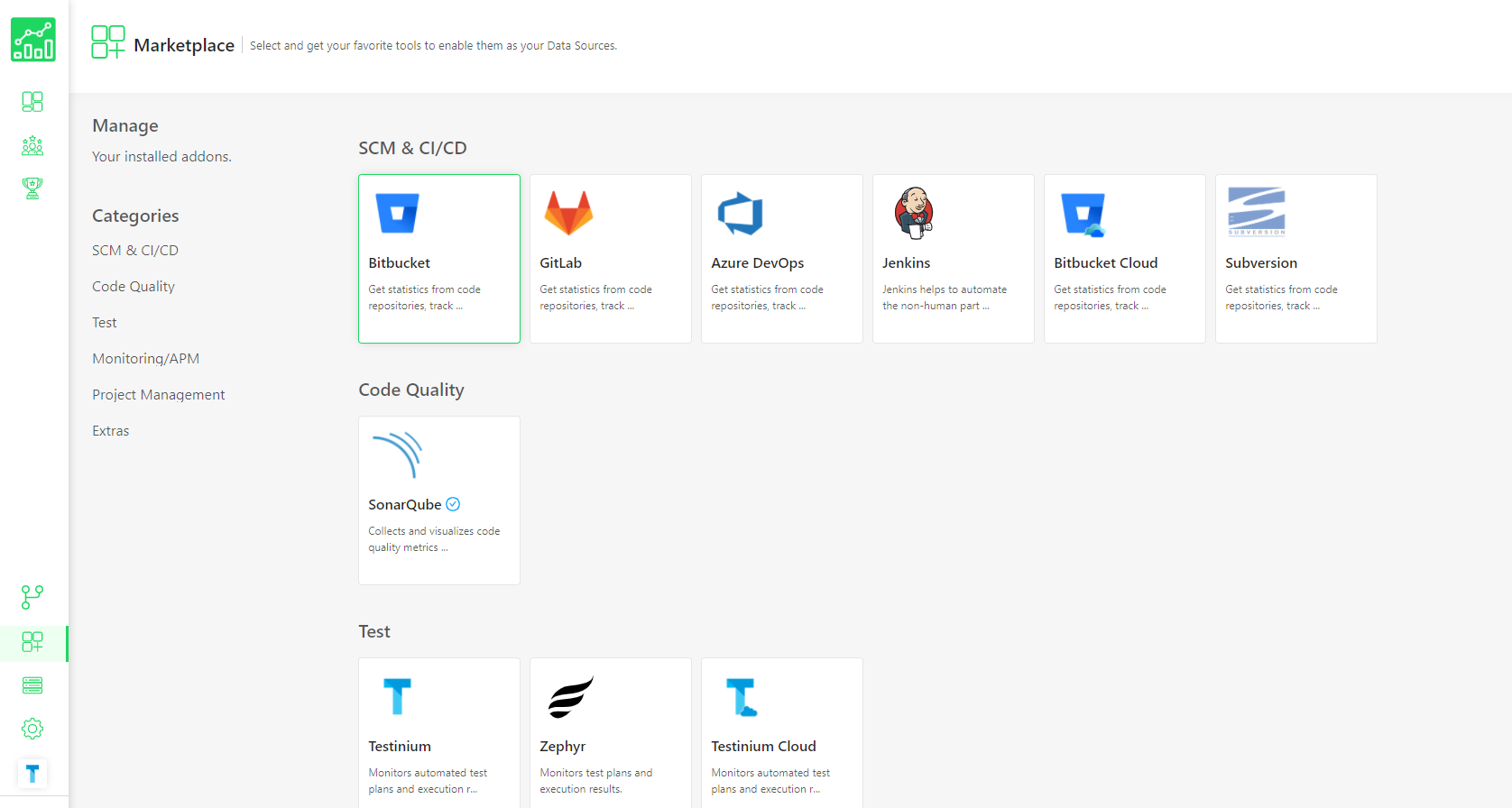Open the server list sidebar icon
Viewport: 1512px width, 808px height.
tap(32, 685)
